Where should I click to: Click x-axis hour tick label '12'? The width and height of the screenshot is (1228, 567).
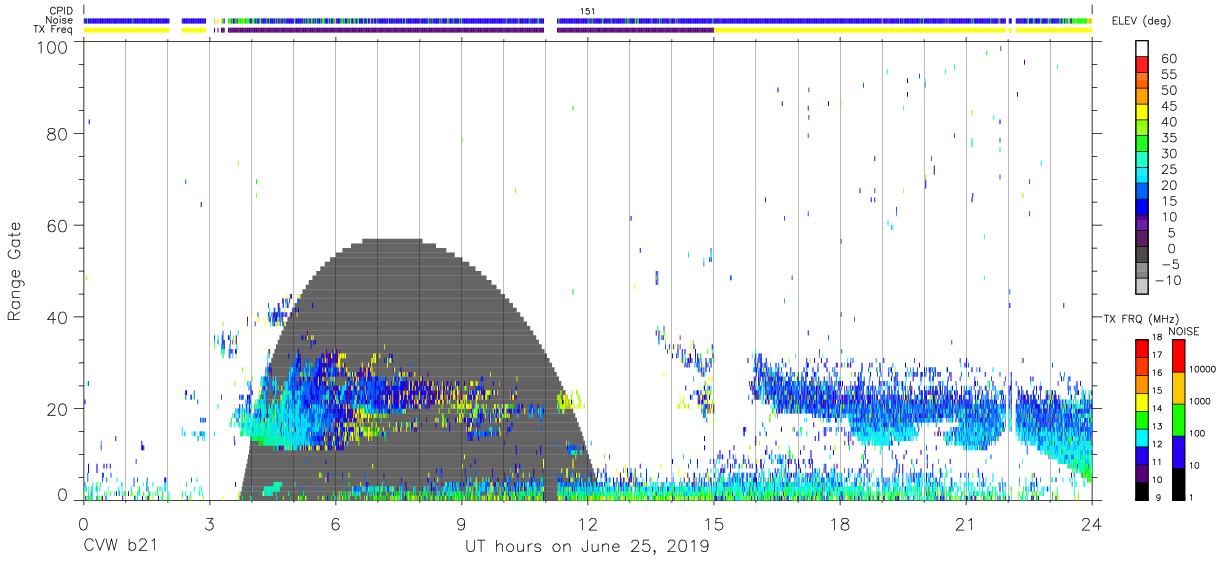[x=587, y=524]
